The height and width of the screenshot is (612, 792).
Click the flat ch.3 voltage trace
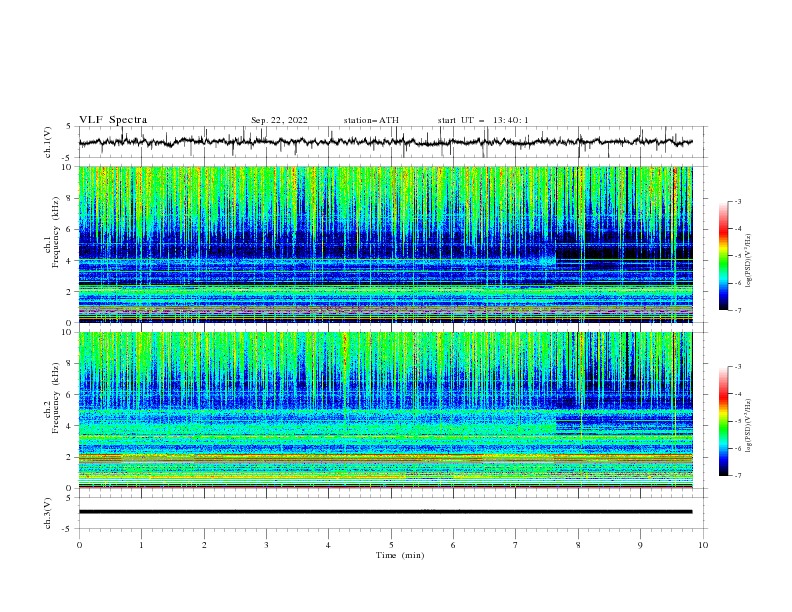[x=385, y=512]
